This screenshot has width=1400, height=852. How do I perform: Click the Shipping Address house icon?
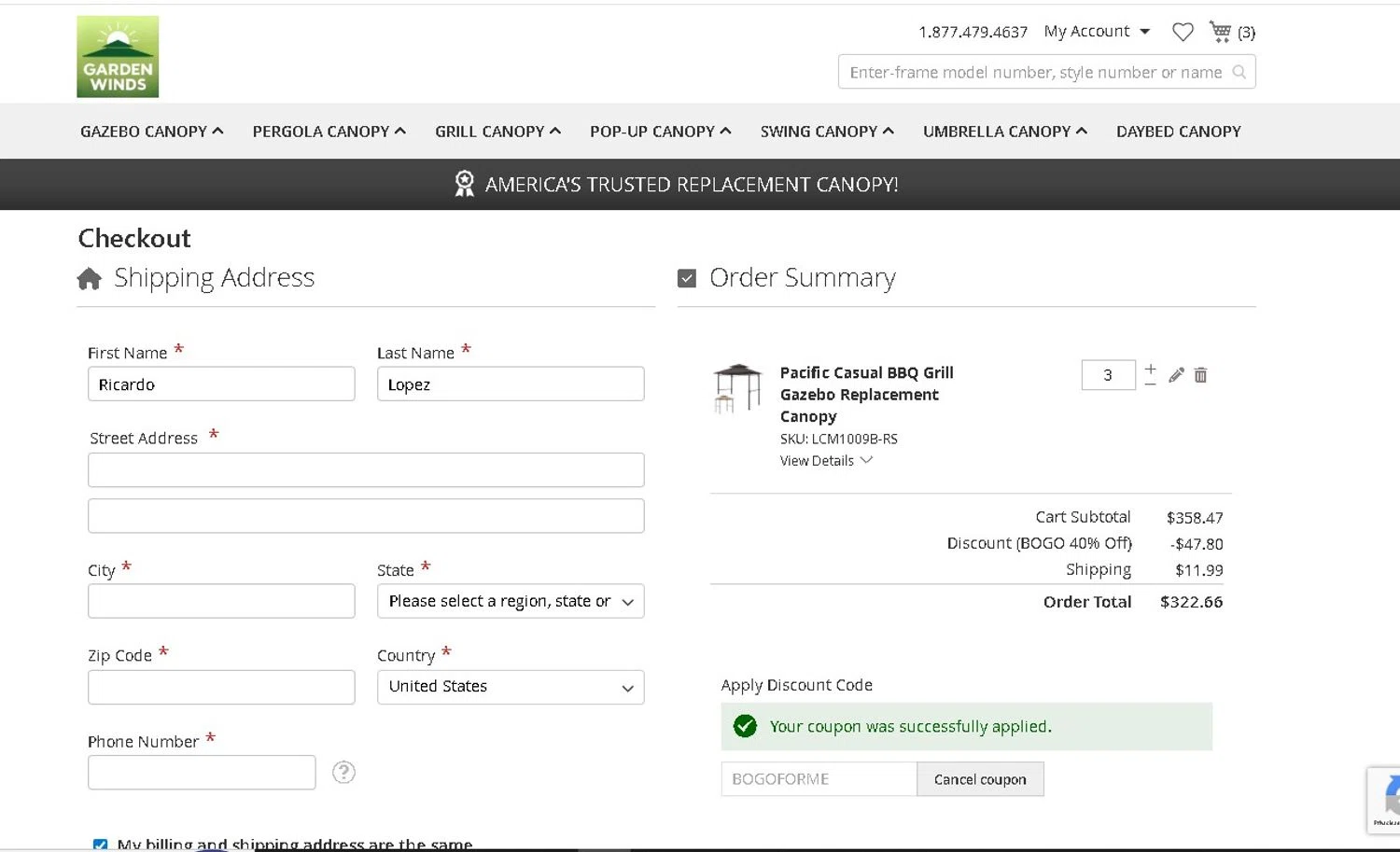pyautogui.click(x=90, y=278)
